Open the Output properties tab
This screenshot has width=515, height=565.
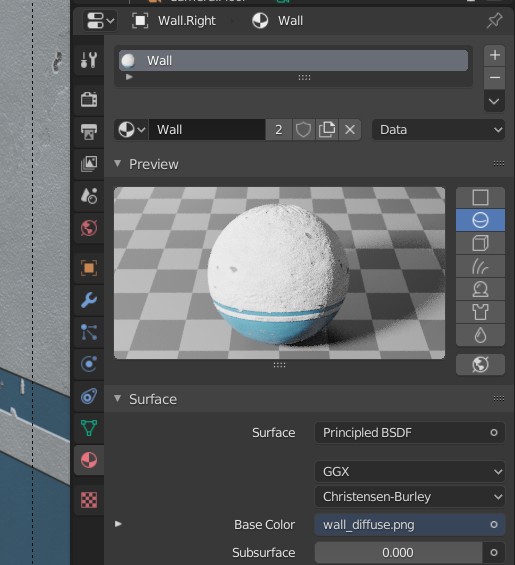(89, 132)
